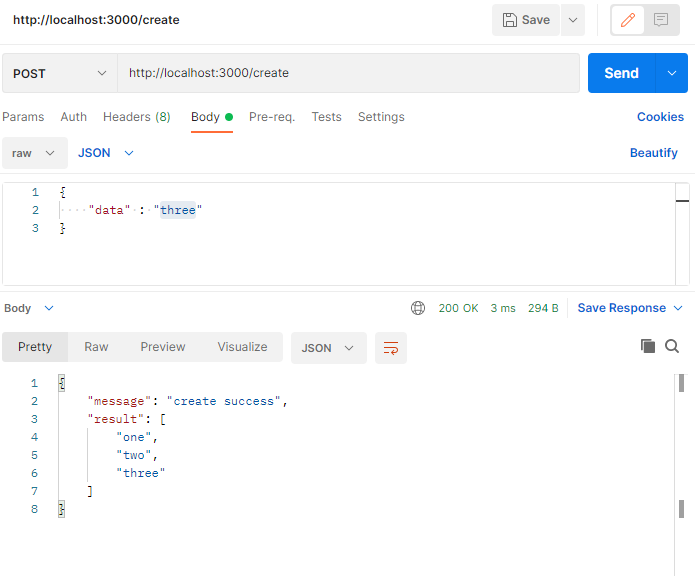Viewport: 695px width, 576px height.
Task: Click "create success" in the response
Action: [224, 401]
